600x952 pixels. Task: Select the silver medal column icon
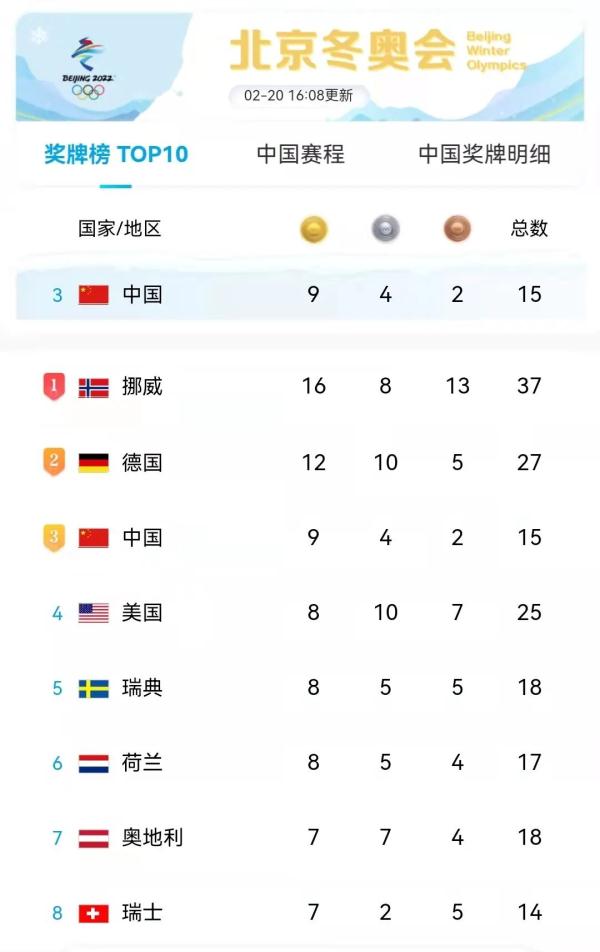tap(384, 230)
